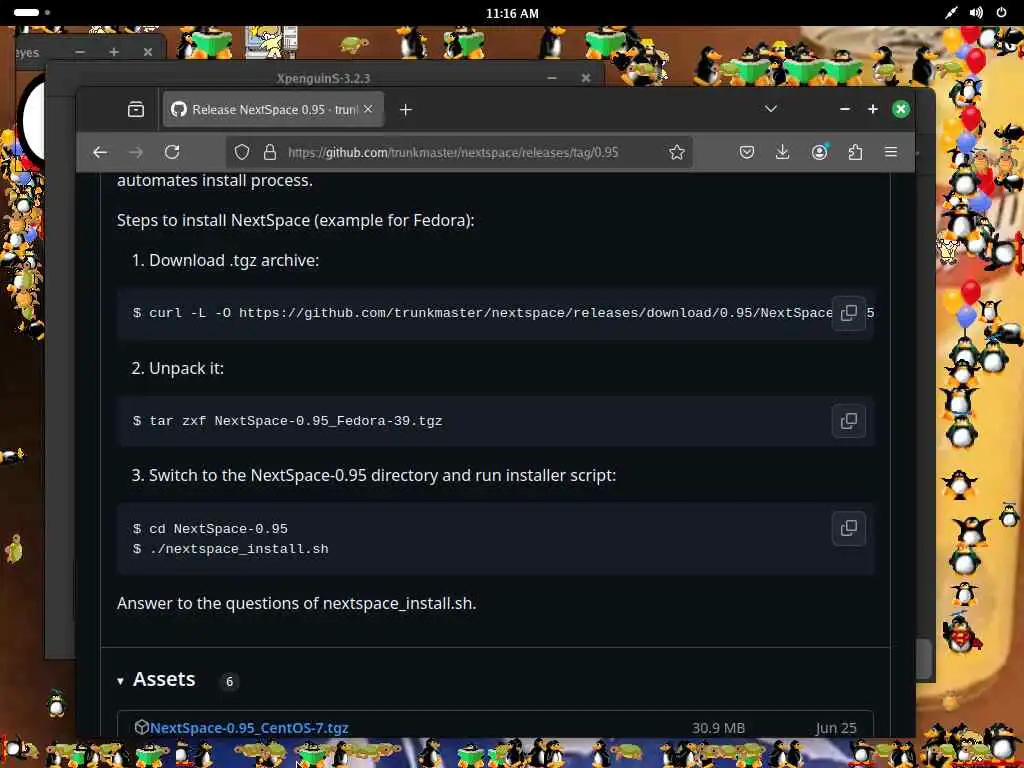The height and width of the screenshot is (768, 1024).
Task: Click the "2. Unpack it:" step text
Action: (177, 368)
